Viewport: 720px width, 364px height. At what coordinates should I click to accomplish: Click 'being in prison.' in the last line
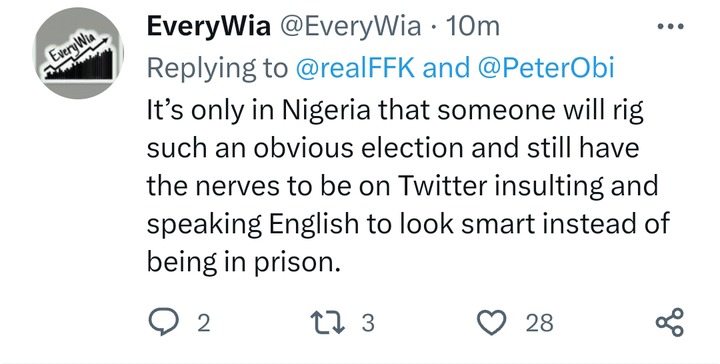244,263
